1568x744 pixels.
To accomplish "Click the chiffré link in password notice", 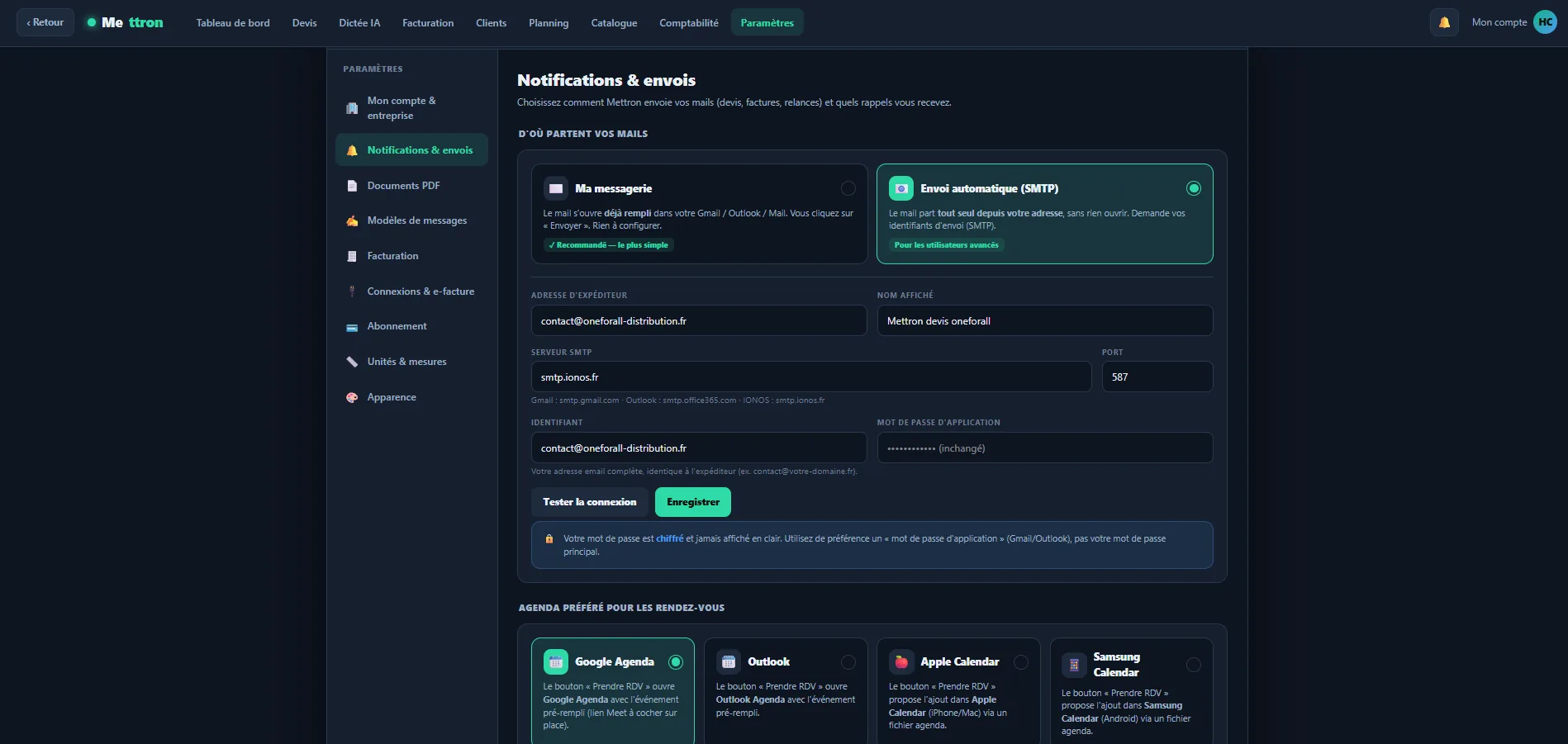I will (670, 538).
